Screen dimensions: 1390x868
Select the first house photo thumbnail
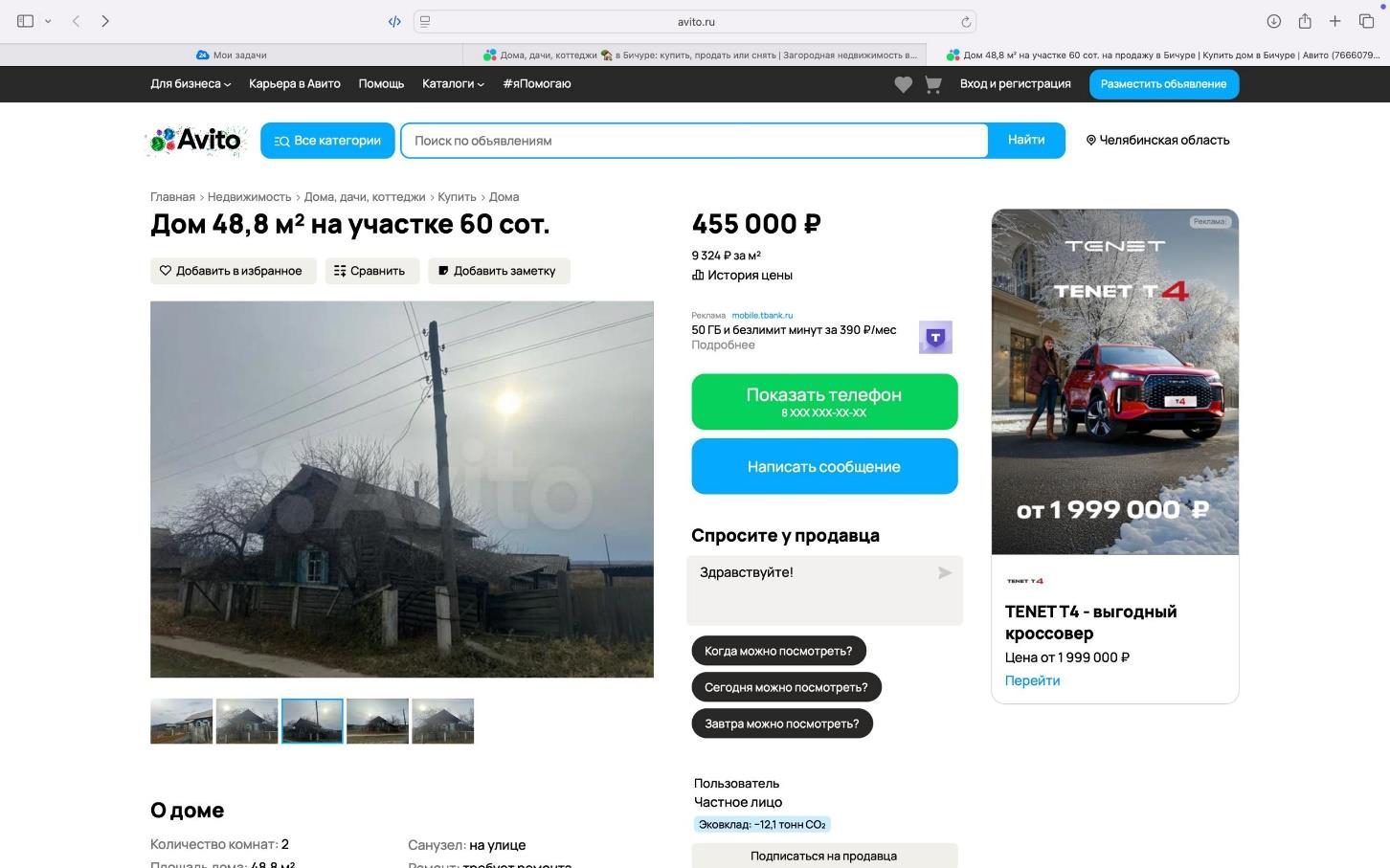[x=181, y=721]
